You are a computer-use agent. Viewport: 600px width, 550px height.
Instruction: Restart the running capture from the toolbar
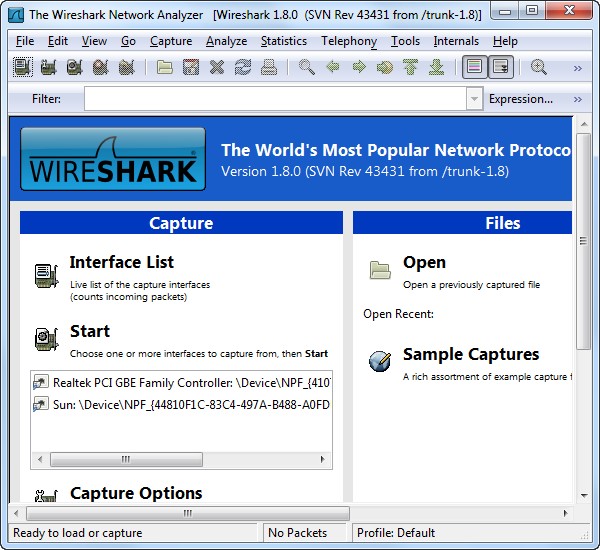[127, 67]
